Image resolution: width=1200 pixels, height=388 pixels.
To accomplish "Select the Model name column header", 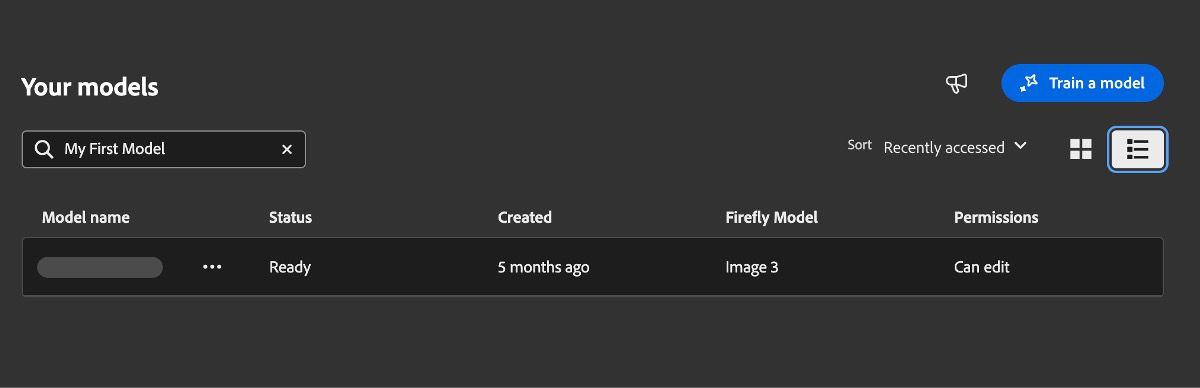I will pos(86,217).
